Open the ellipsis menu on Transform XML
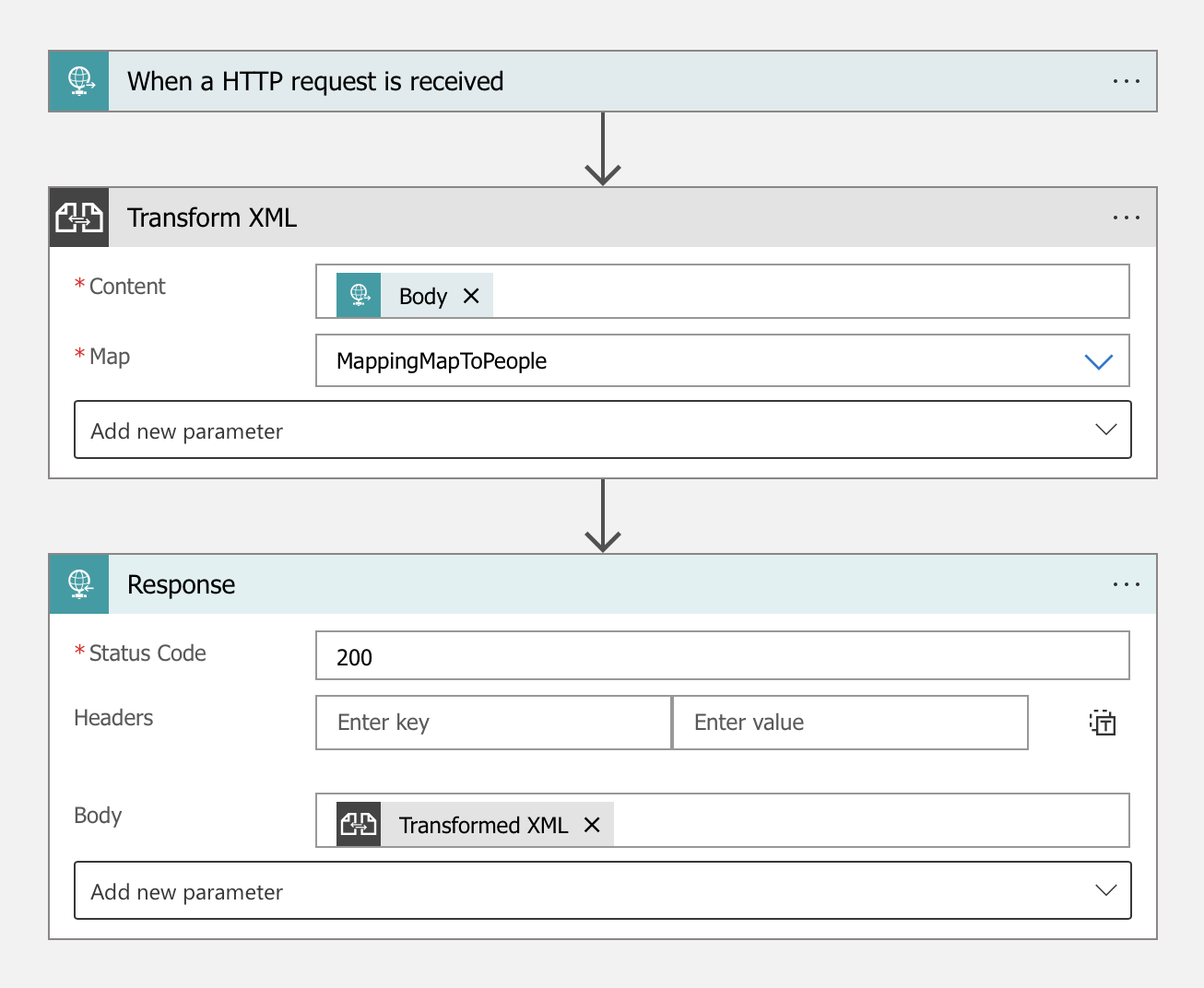Image resolution: width=1204 pixels, height=988 pixels. click(1126, 217)
